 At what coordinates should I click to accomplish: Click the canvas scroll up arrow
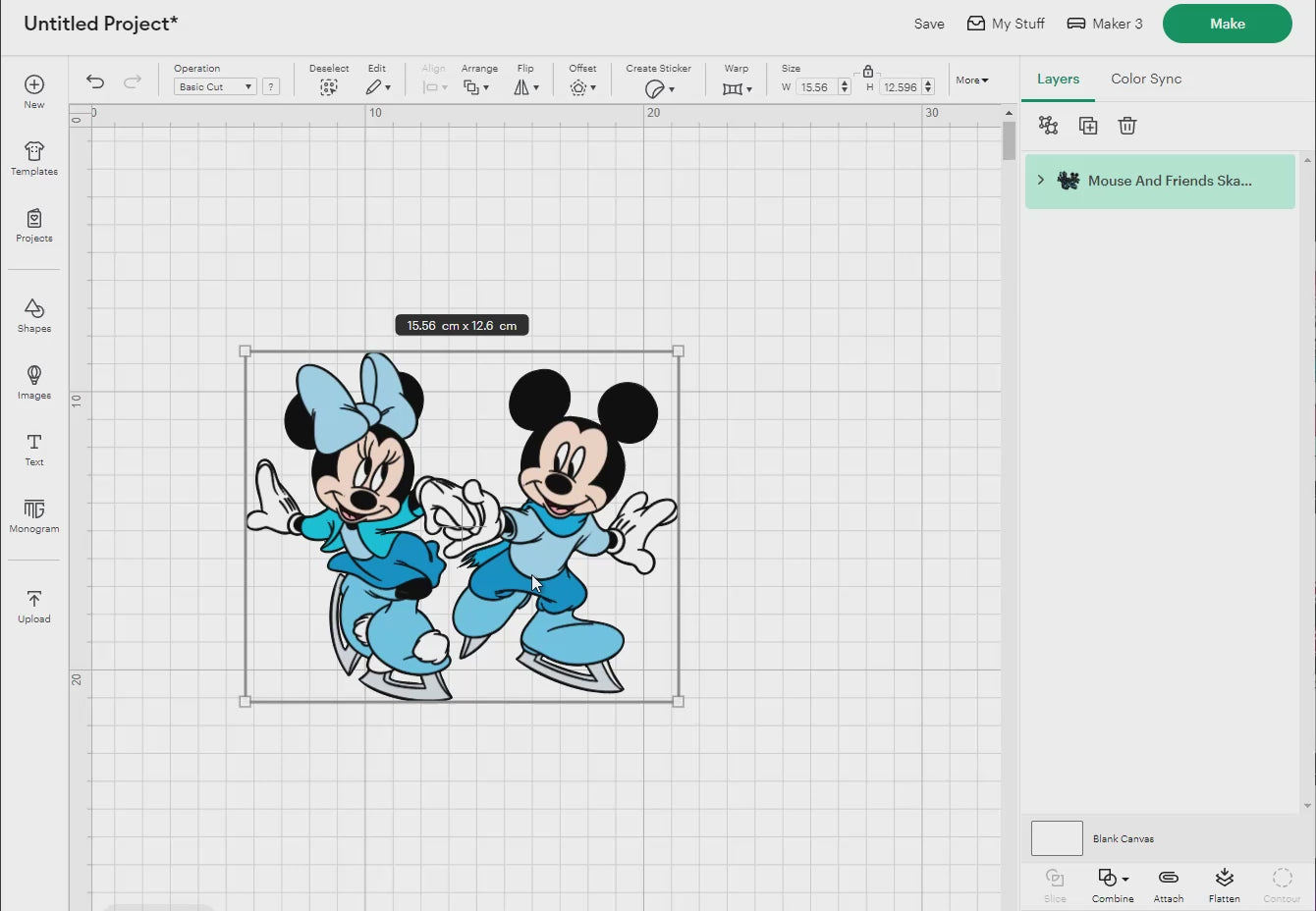[x=1009, y=113]
